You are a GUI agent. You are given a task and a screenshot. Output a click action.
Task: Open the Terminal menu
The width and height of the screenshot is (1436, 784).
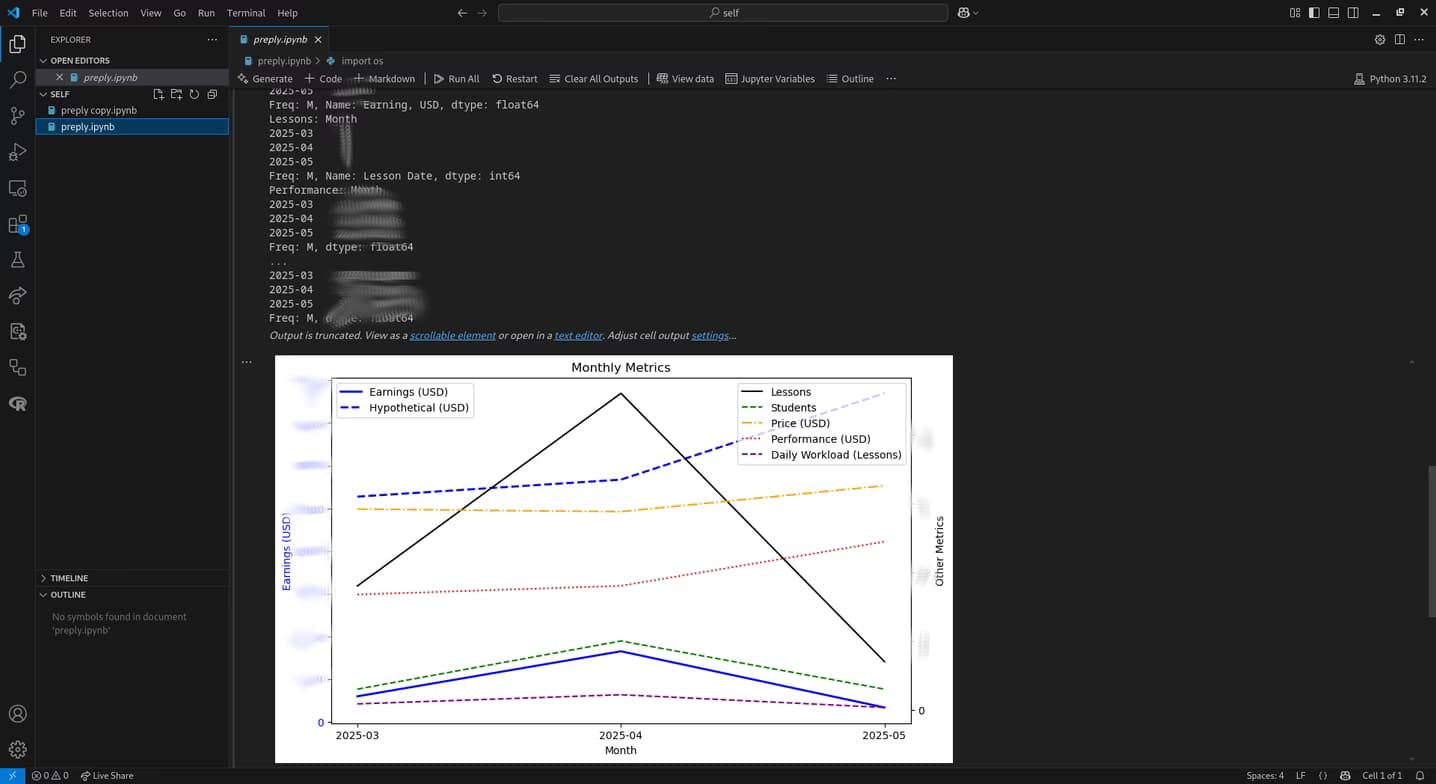point(245,13)
